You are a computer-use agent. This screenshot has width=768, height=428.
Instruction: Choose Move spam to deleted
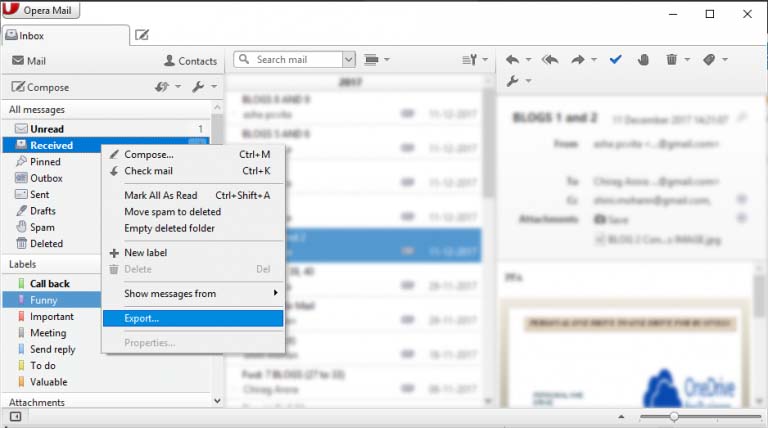tap(193, 212)
